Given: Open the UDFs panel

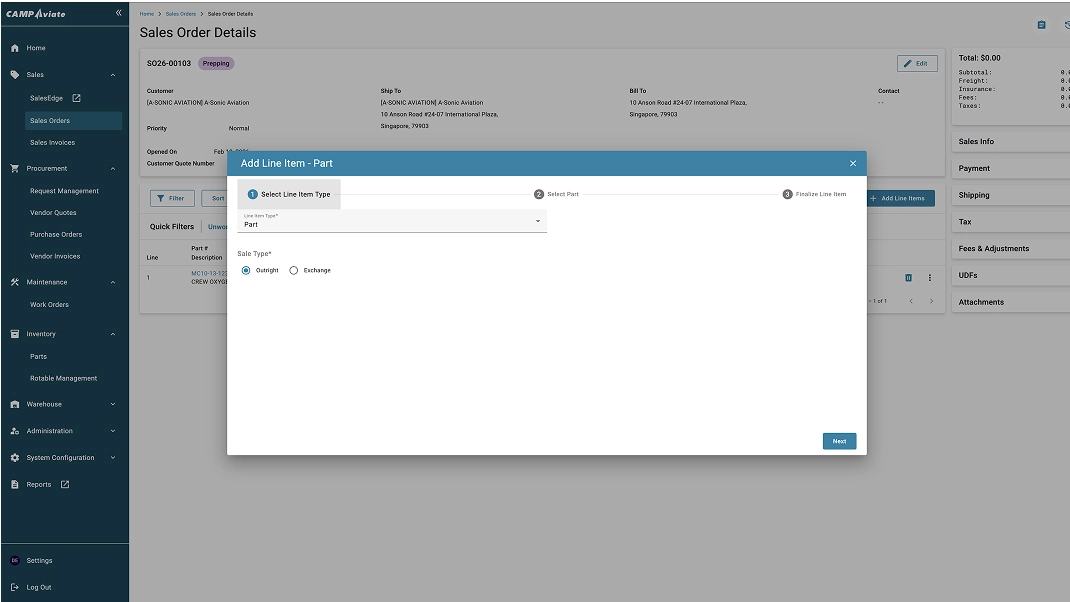Looking at the screenshot, I should click(1011, 275).
